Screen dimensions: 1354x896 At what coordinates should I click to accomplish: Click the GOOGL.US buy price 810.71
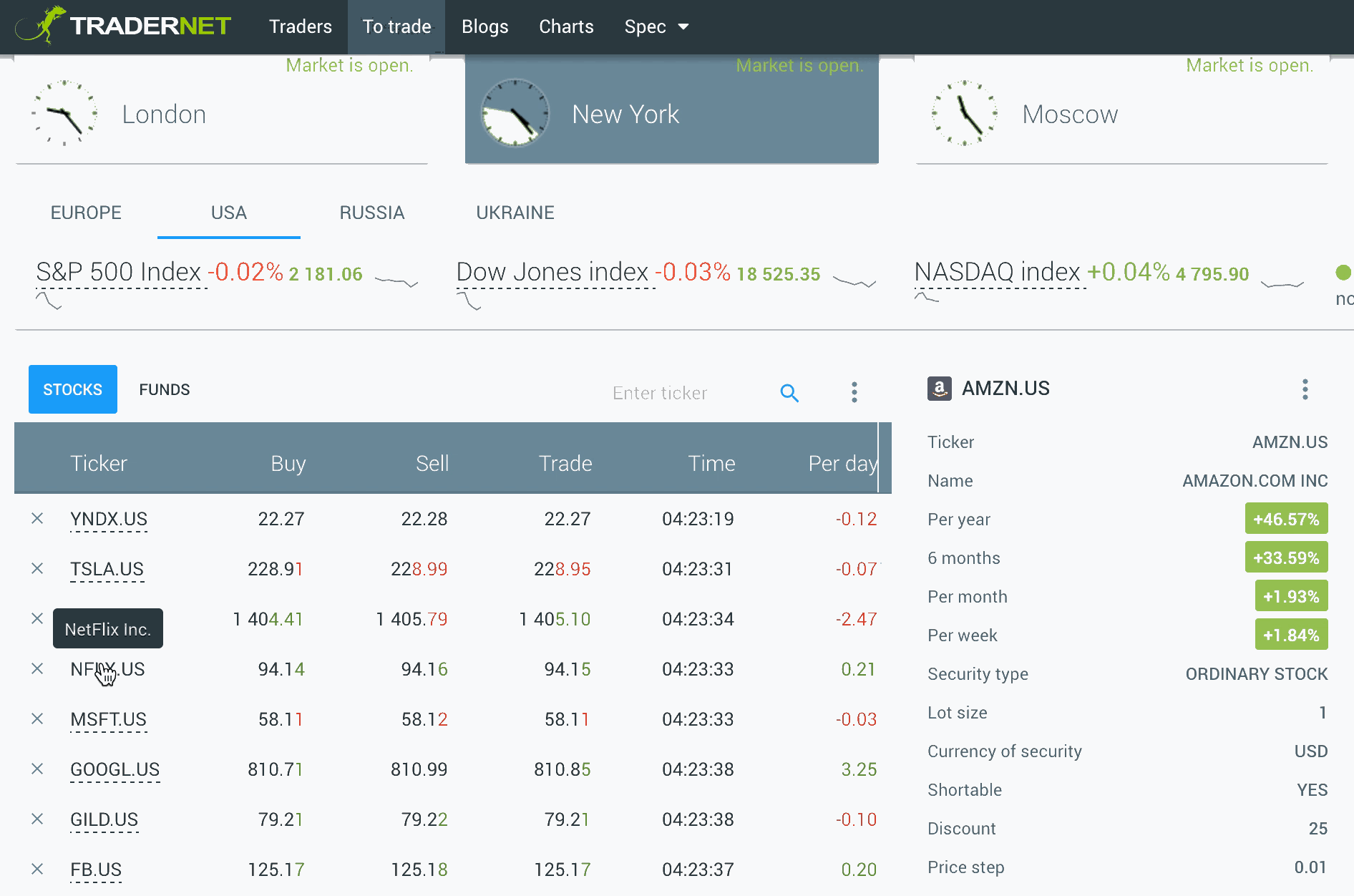(x=276, y=769)
